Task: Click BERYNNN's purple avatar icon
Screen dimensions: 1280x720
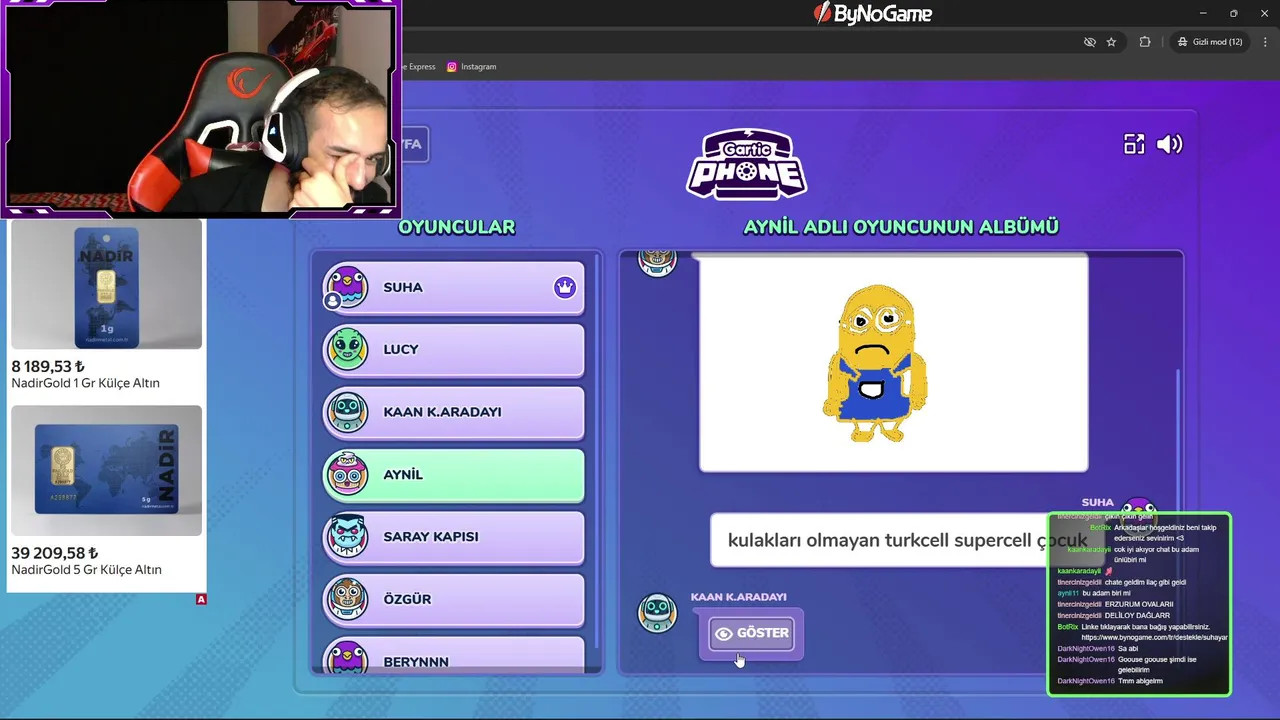Action: (347, 658)
